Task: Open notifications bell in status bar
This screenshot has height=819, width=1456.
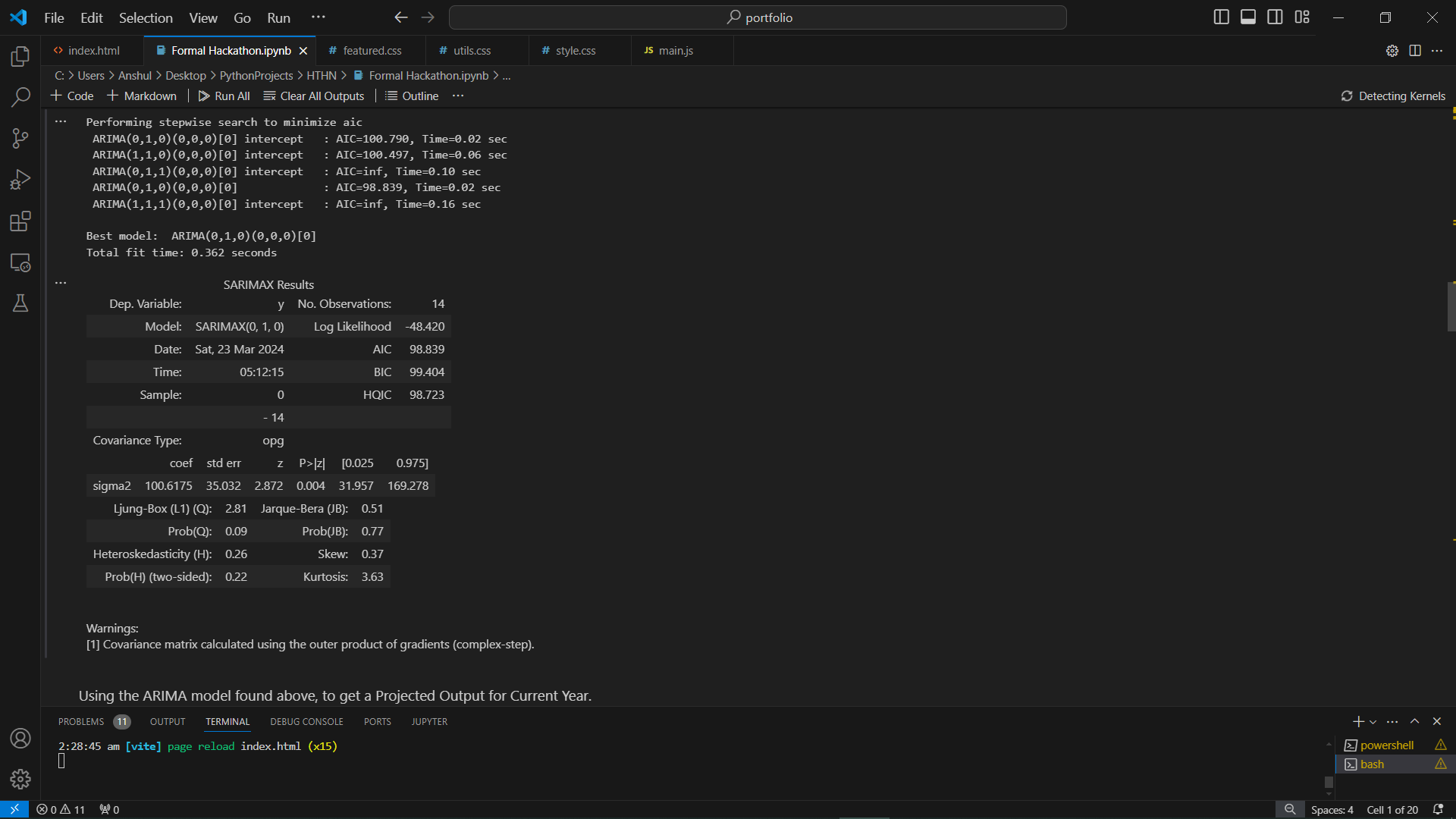Action: pyautogui.click(x=1438, y=810)
